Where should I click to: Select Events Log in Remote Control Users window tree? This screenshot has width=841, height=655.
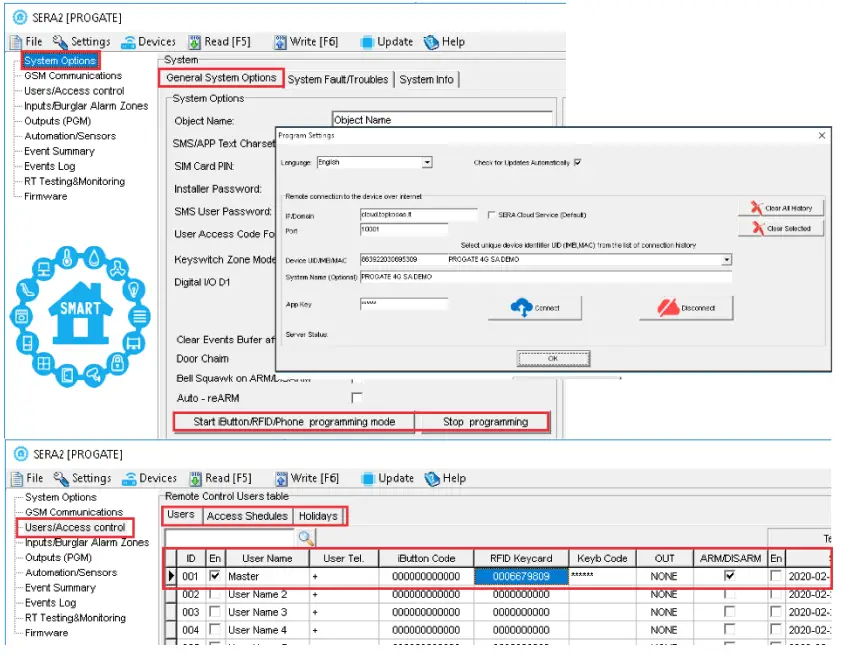50,602
